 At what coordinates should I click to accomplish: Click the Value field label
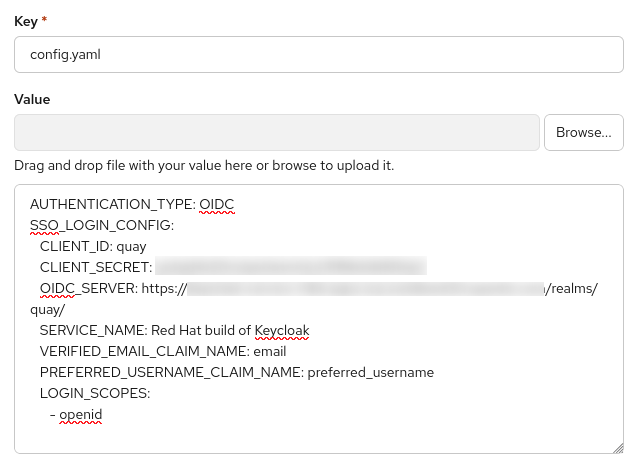32,100
